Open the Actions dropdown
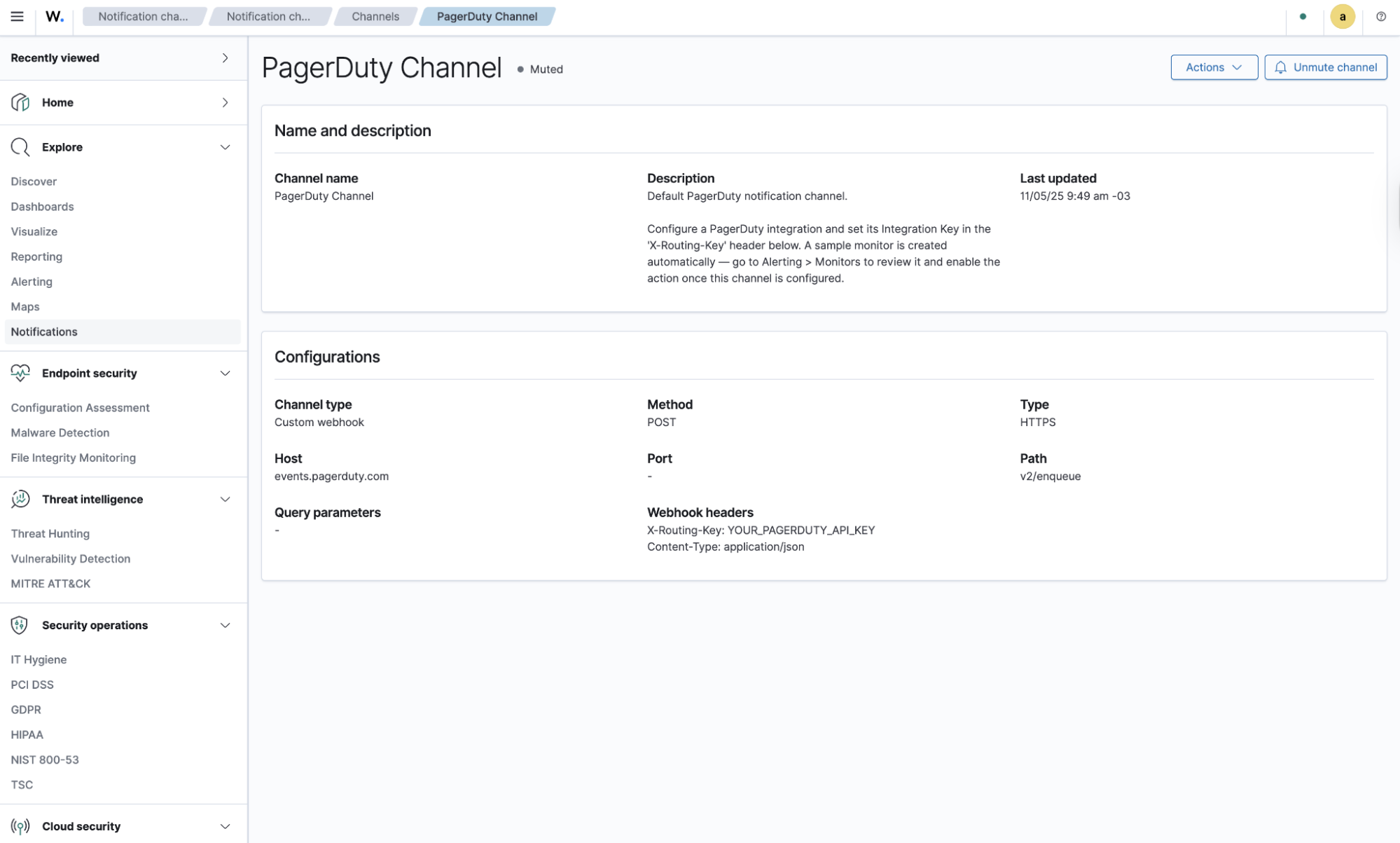 point(1214,67)
